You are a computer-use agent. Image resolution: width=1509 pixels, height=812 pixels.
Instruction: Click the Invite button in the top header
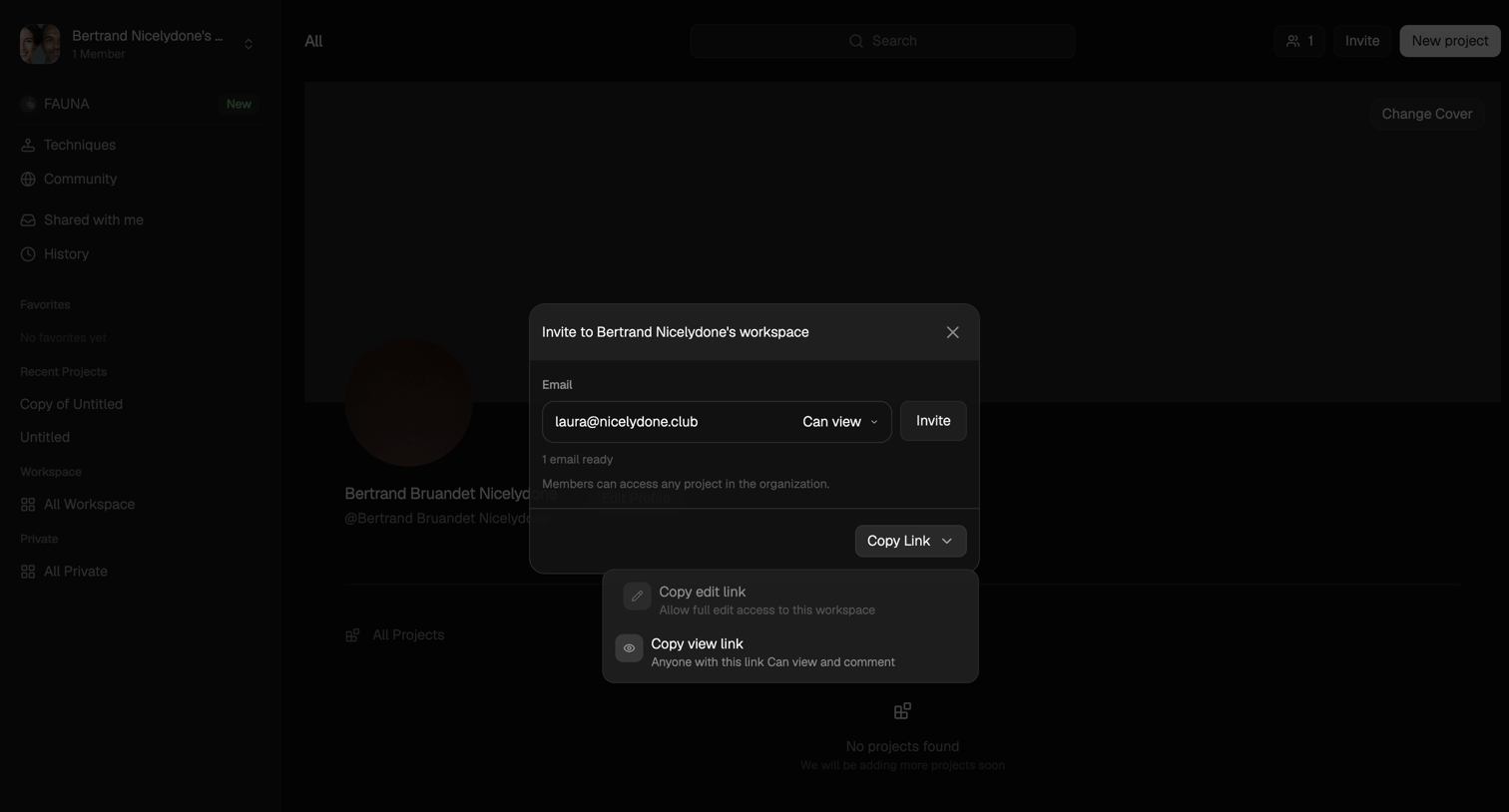pos(1362,41)
